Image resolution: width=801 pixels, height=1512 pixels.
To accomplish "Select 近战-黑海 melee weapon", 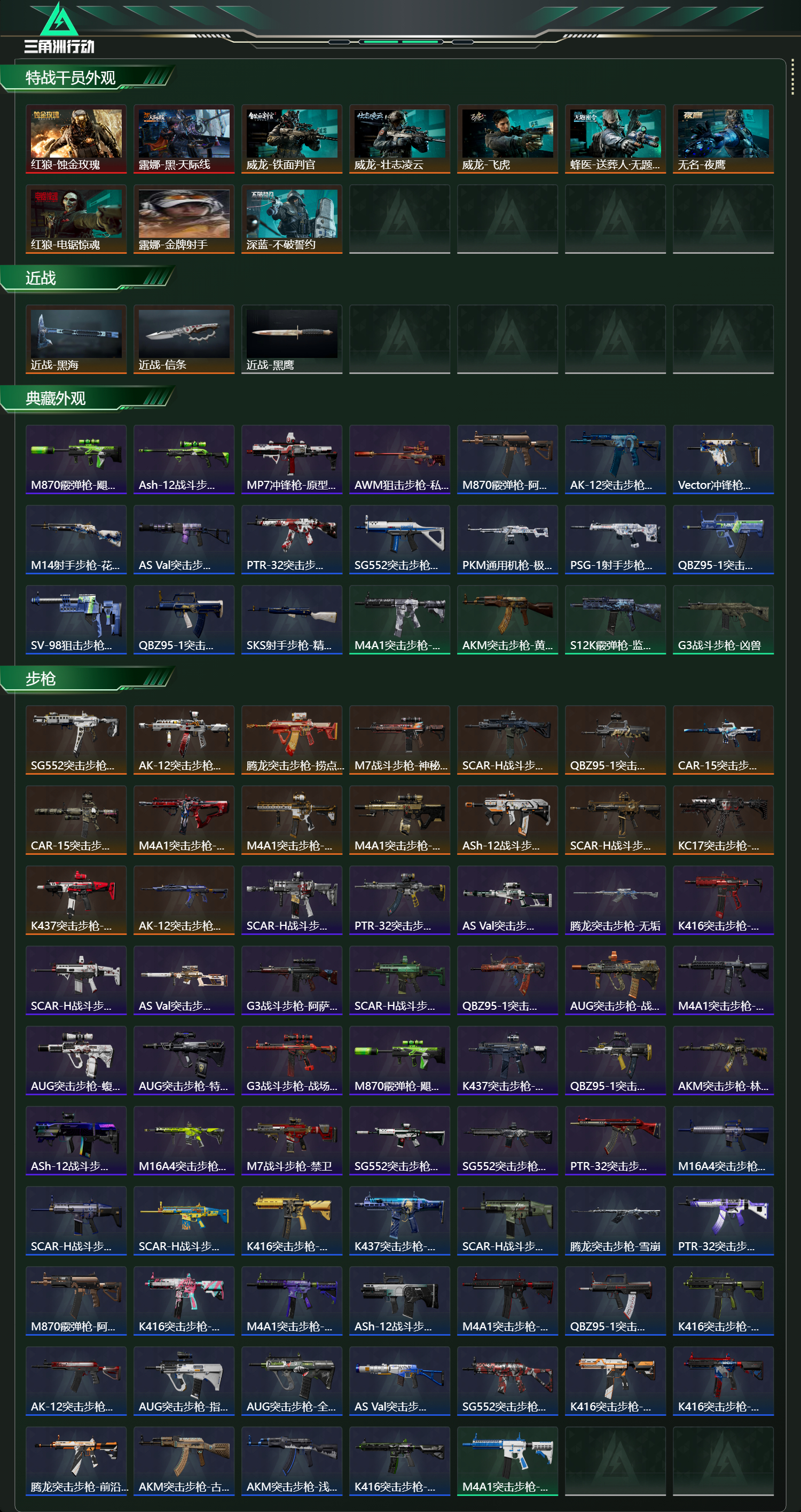I will [x=76, y=339].
